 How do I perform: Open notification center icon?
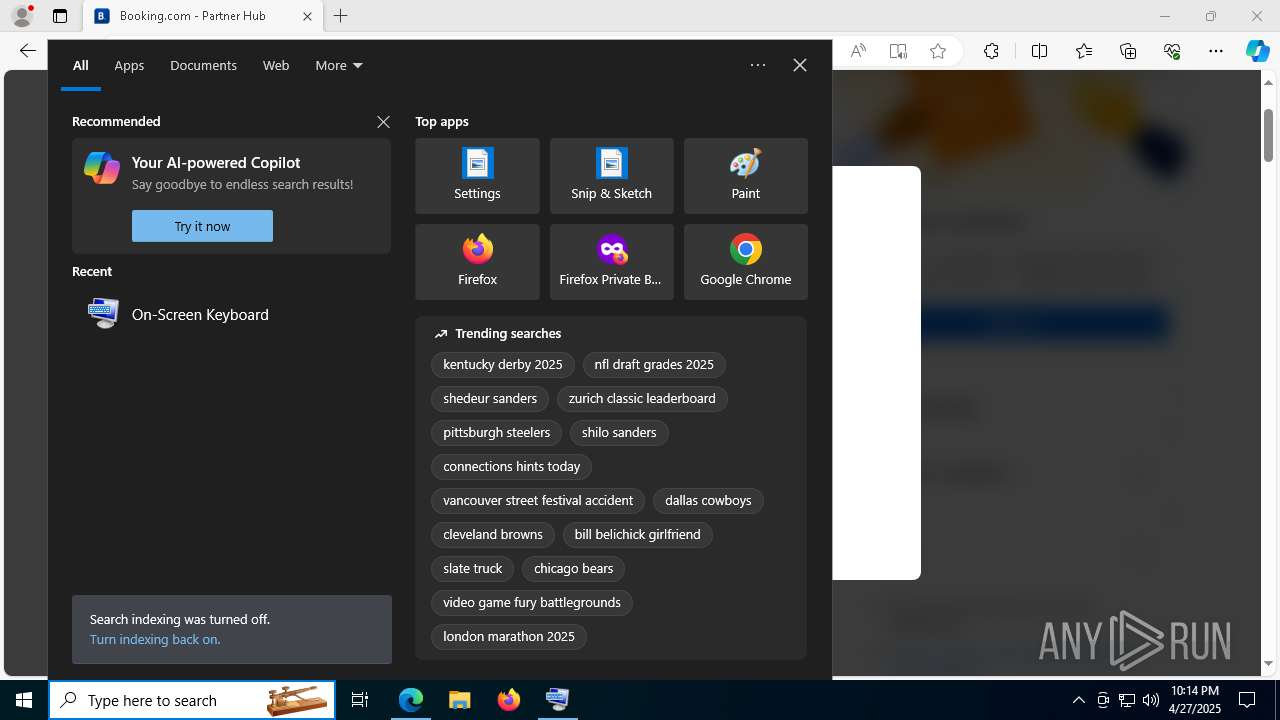1247,700
